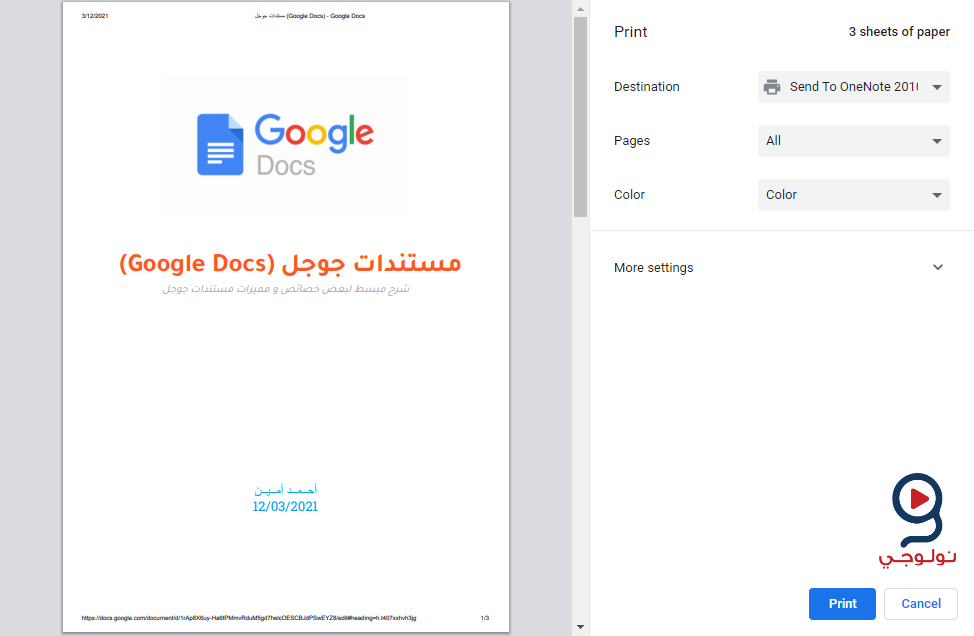Click the document URL in page footer
Image resolution: width=974 pixels, height=636 pixels.
[249, 618]
